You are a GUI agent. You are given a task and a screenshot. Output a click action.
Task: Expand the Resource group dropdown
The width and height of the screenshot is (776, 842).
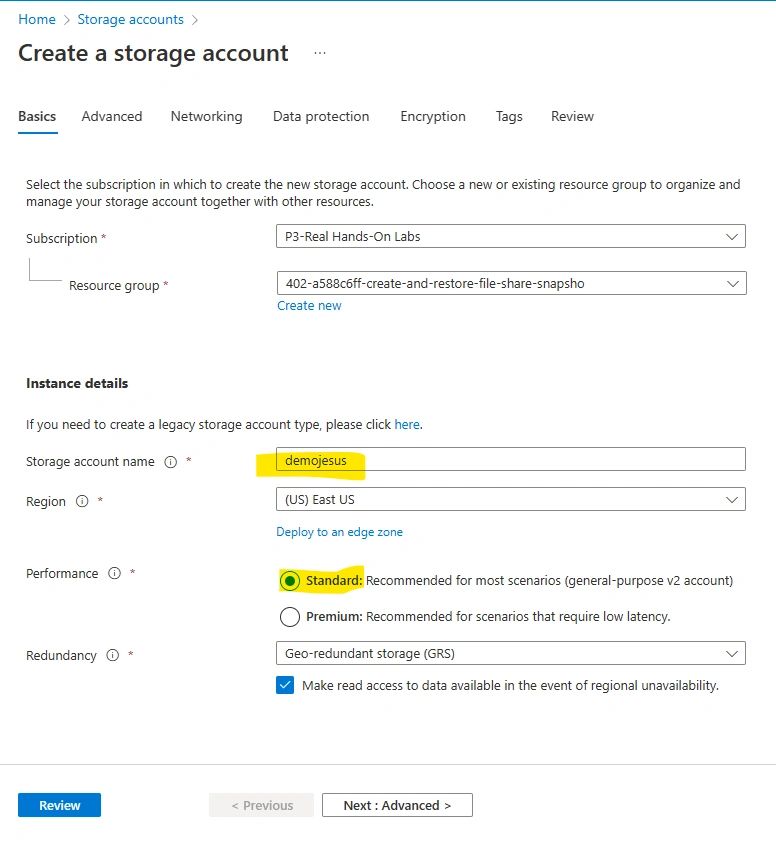coord(510,283)
